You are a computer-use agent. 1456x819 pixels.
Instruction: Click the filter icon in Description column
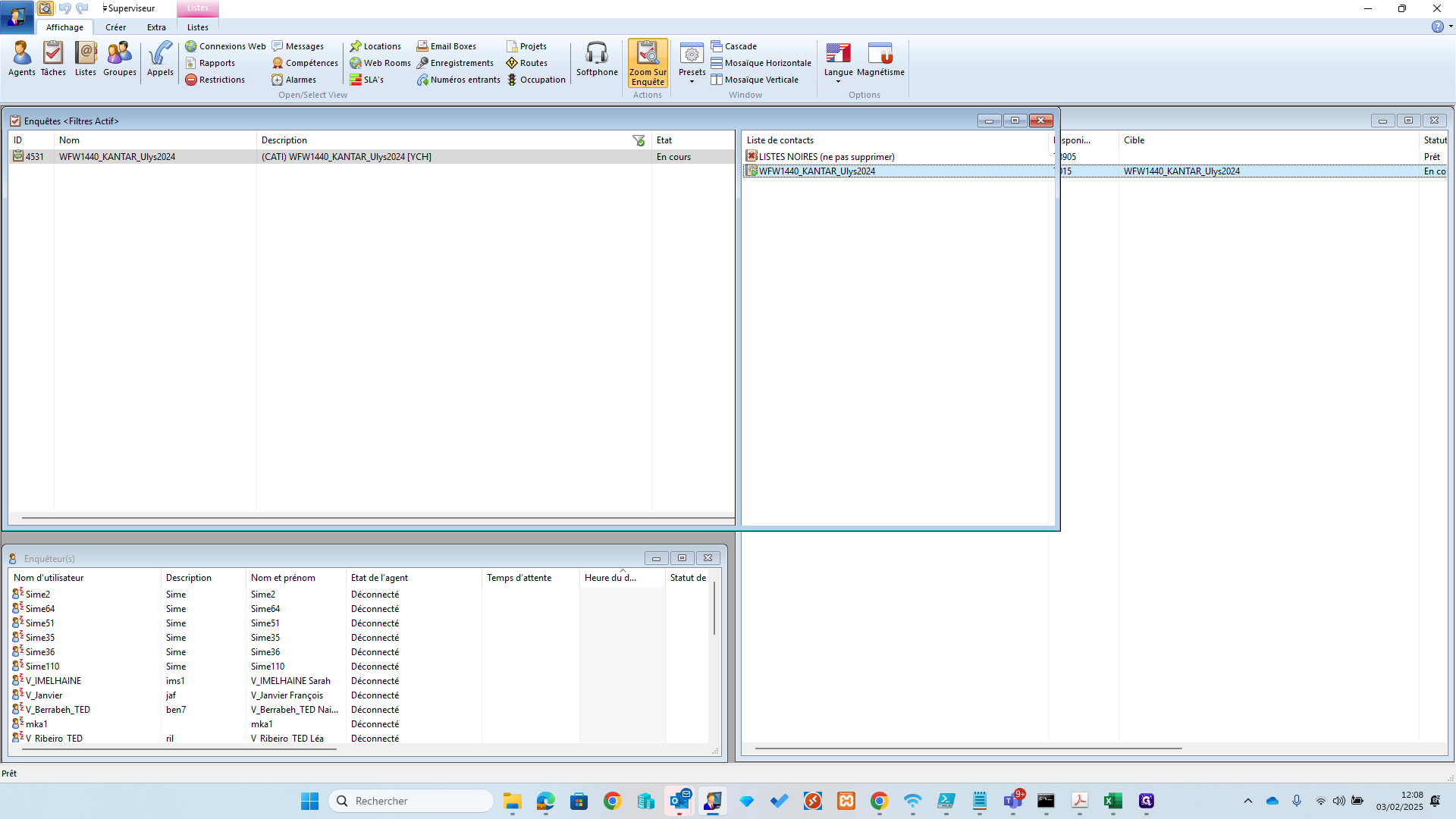tap(639, 140)
